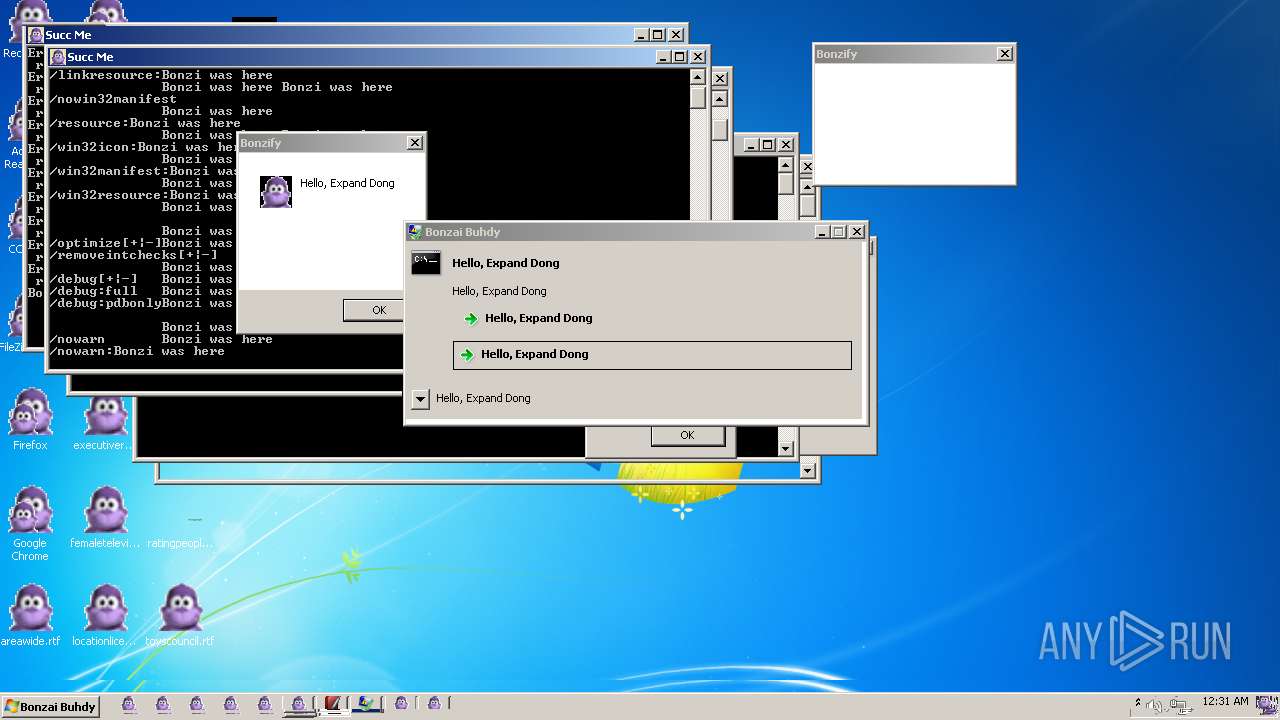This screenshot has width=1280, height=720.
Task: Click the Bonzai Buhdy dialog title bar icon
Action: click(415, 231)
